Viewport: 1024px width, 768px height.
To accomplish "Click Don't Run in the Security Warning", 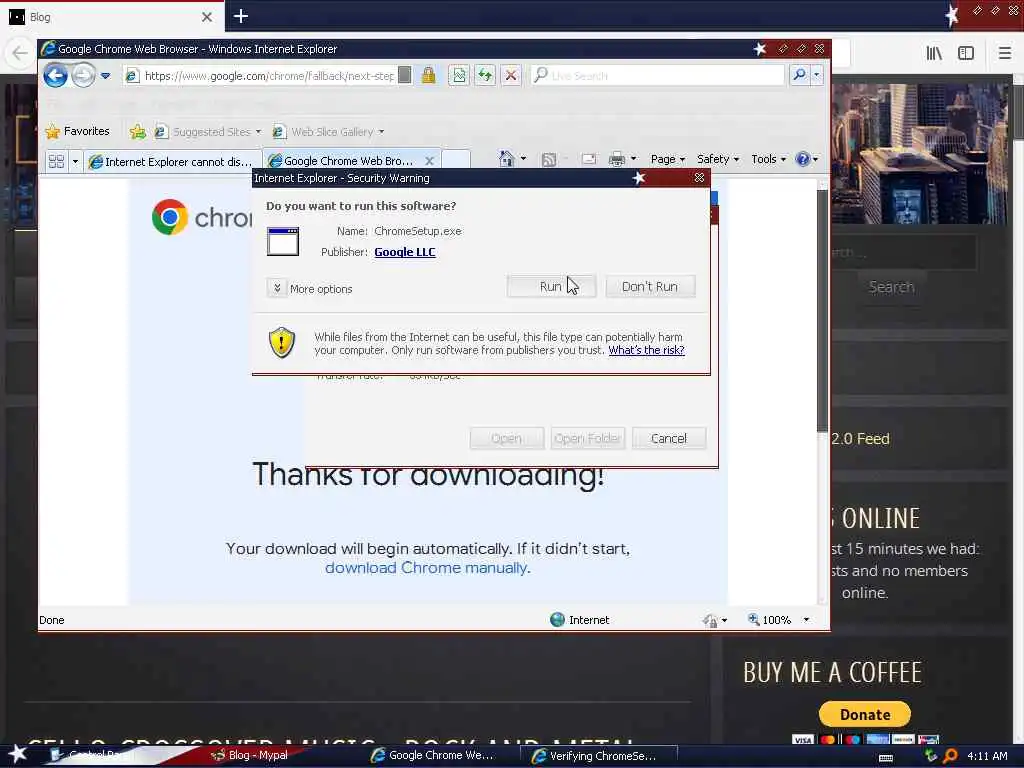I will (x=650, y=287).
